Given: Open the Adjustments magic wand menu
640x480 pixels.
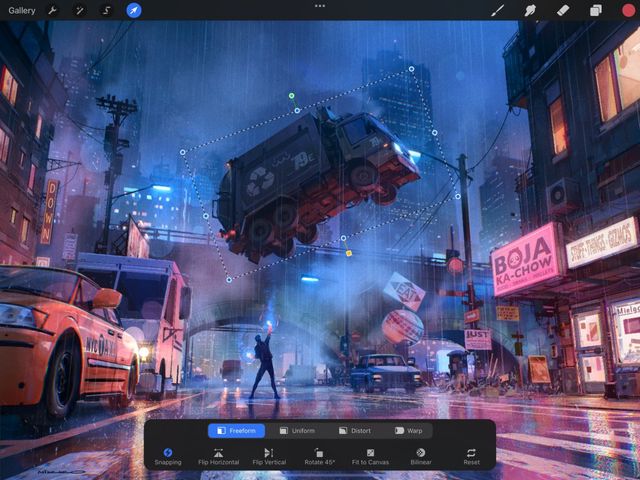Looking at the screenshot, I should [x=79, y=11].
